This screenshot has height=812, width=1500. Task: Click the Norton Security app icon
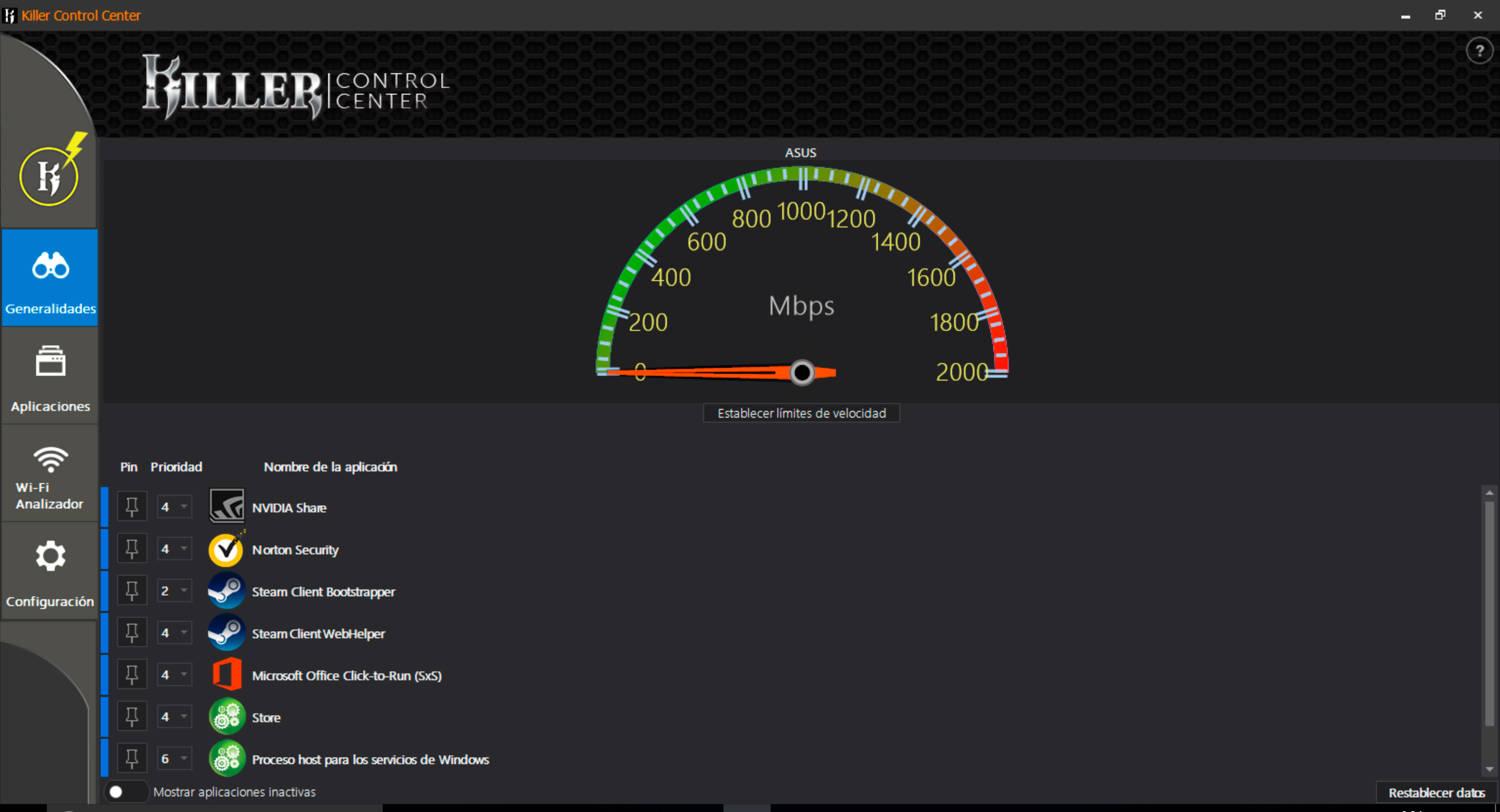(x=227, y=549)
